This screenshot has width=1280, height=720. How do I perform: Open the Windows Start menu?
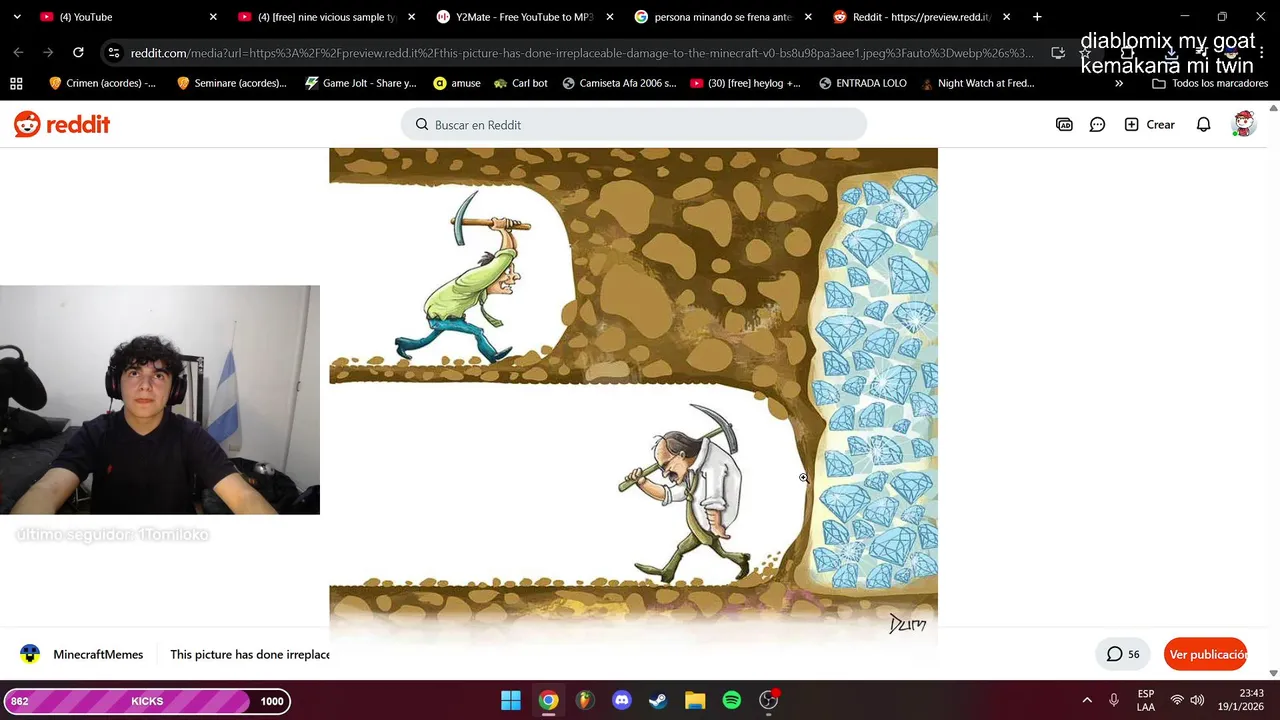[511, 700]
